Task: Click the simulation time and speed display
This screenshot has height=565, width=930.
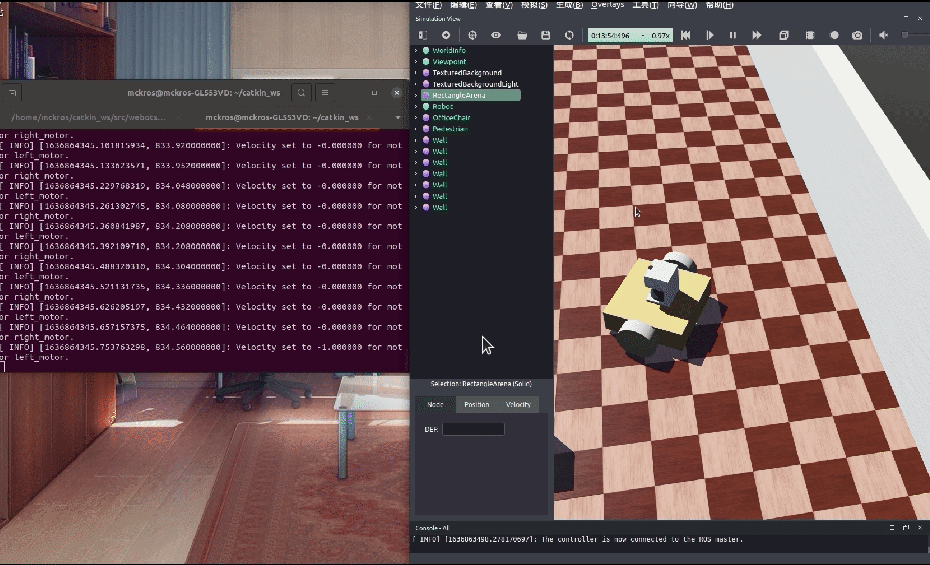Action: click(x=630, y=36)
